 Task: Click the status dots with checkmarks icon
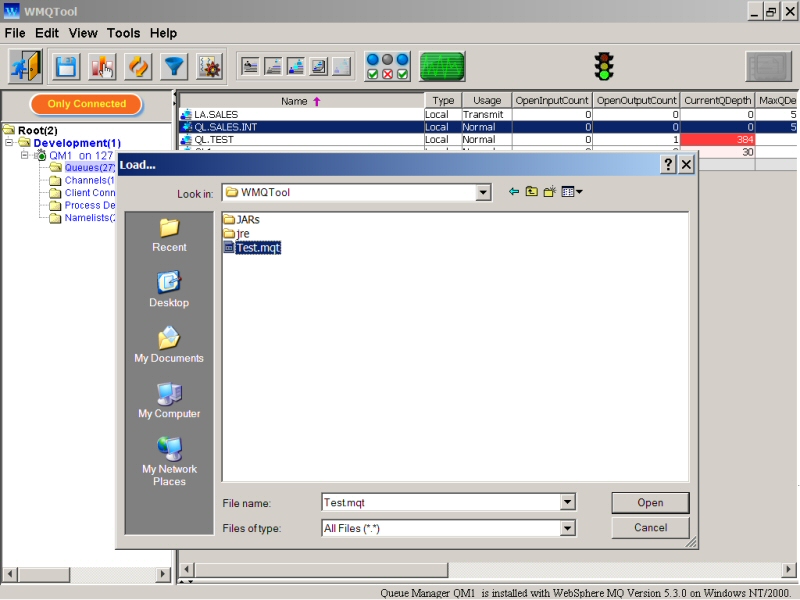(x=388, y=66)
